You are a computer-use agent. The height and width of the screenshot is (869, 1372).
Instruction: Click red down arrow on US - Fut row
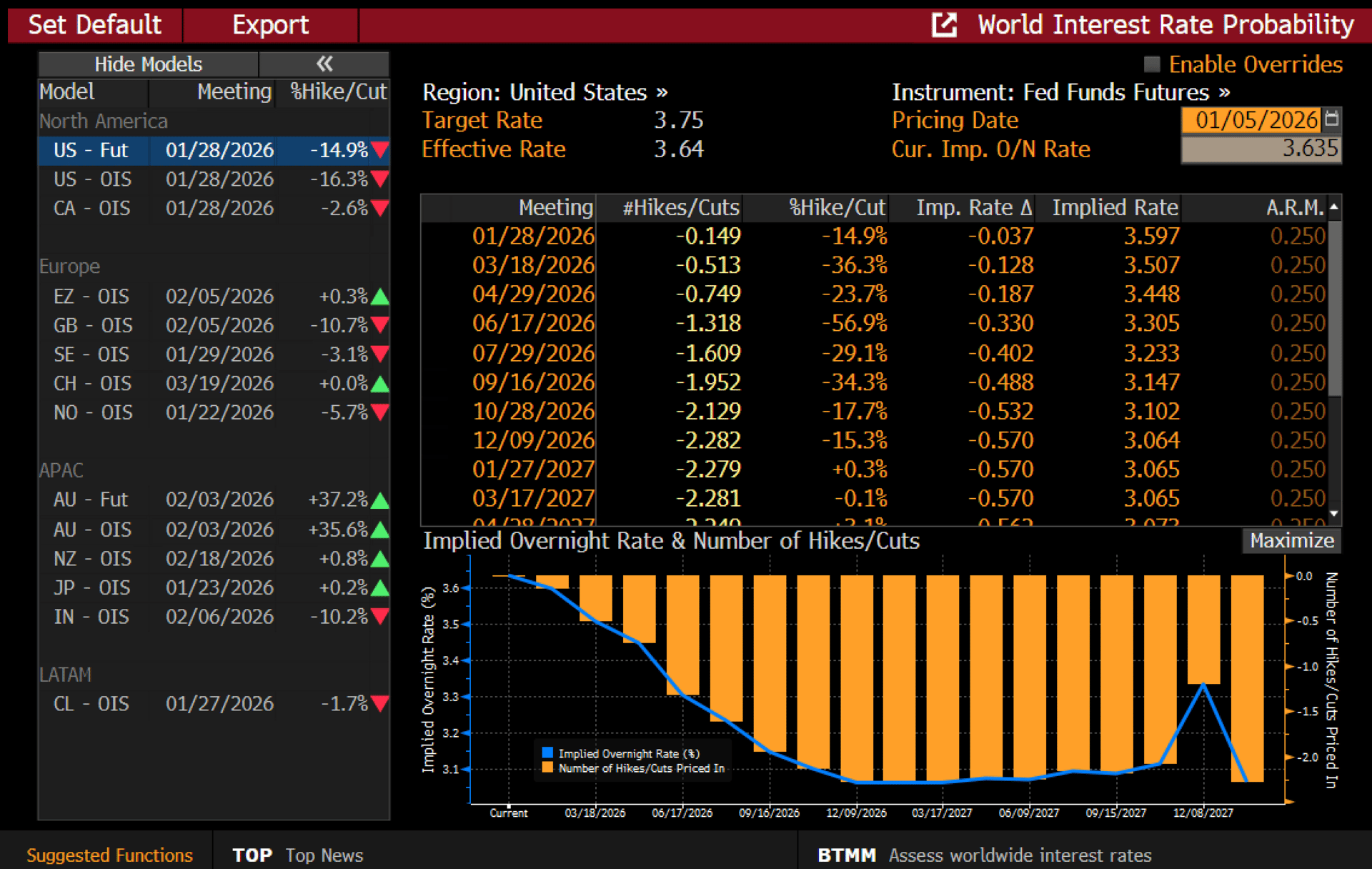pos(380,150)
